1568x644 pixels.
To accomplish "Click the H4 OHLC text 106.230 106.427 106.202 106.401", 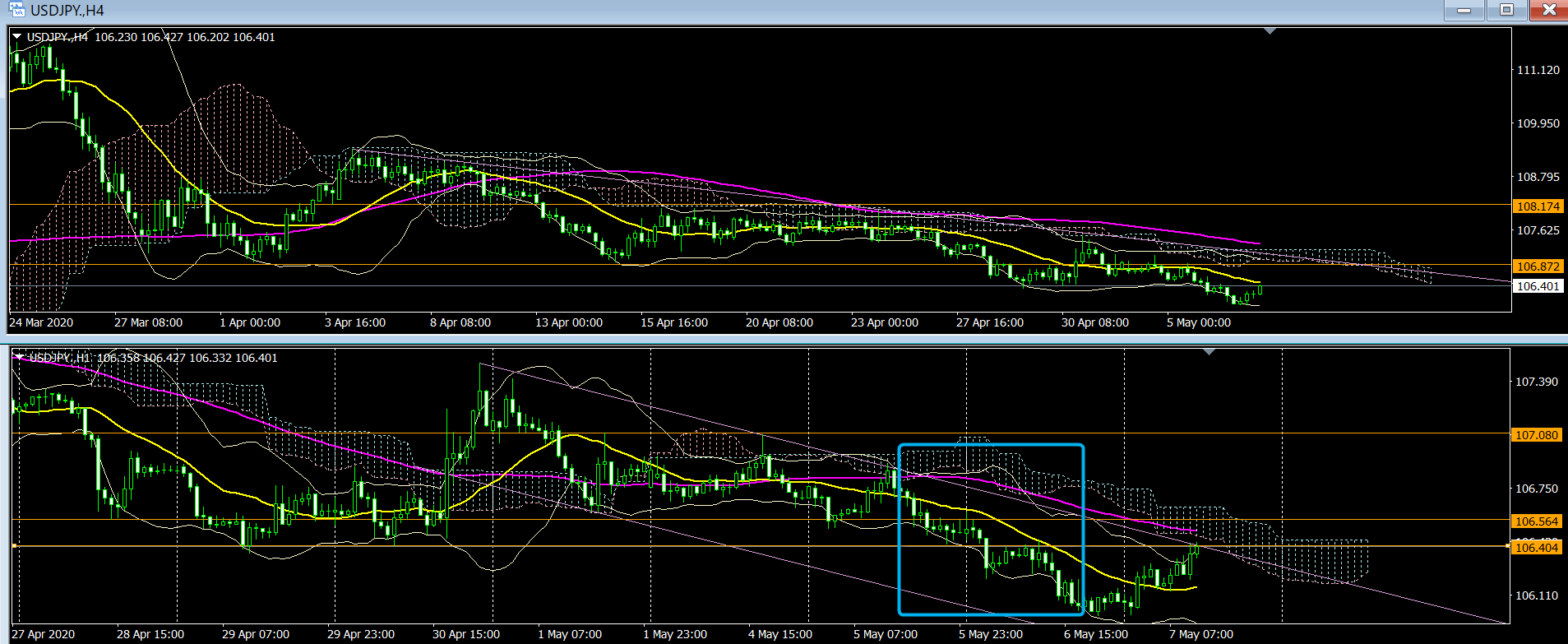I will 185,37.
